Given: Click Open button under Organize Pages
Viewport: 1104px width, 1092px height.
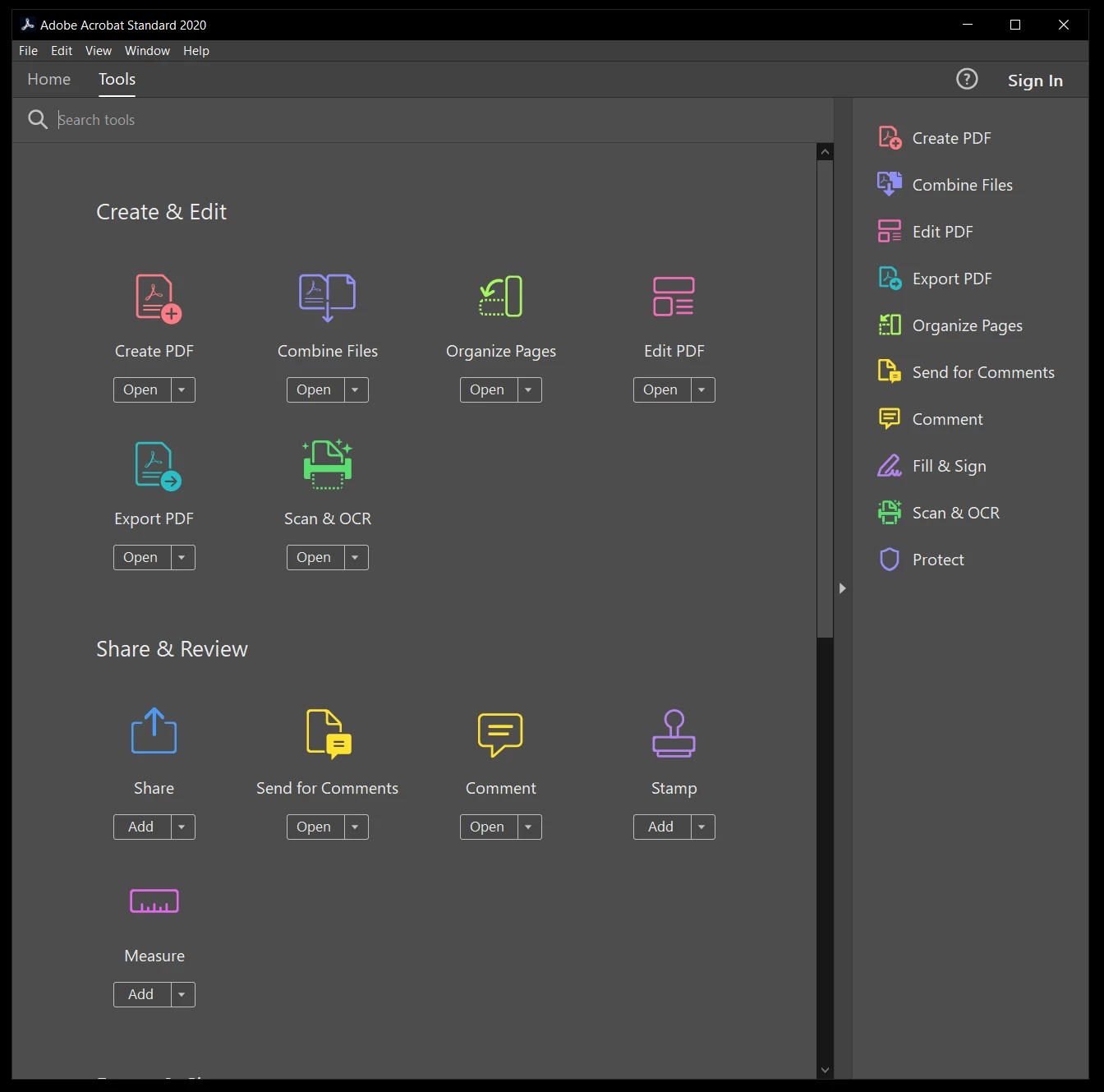Looking at the screenshot, I should [x=489, y=390].
